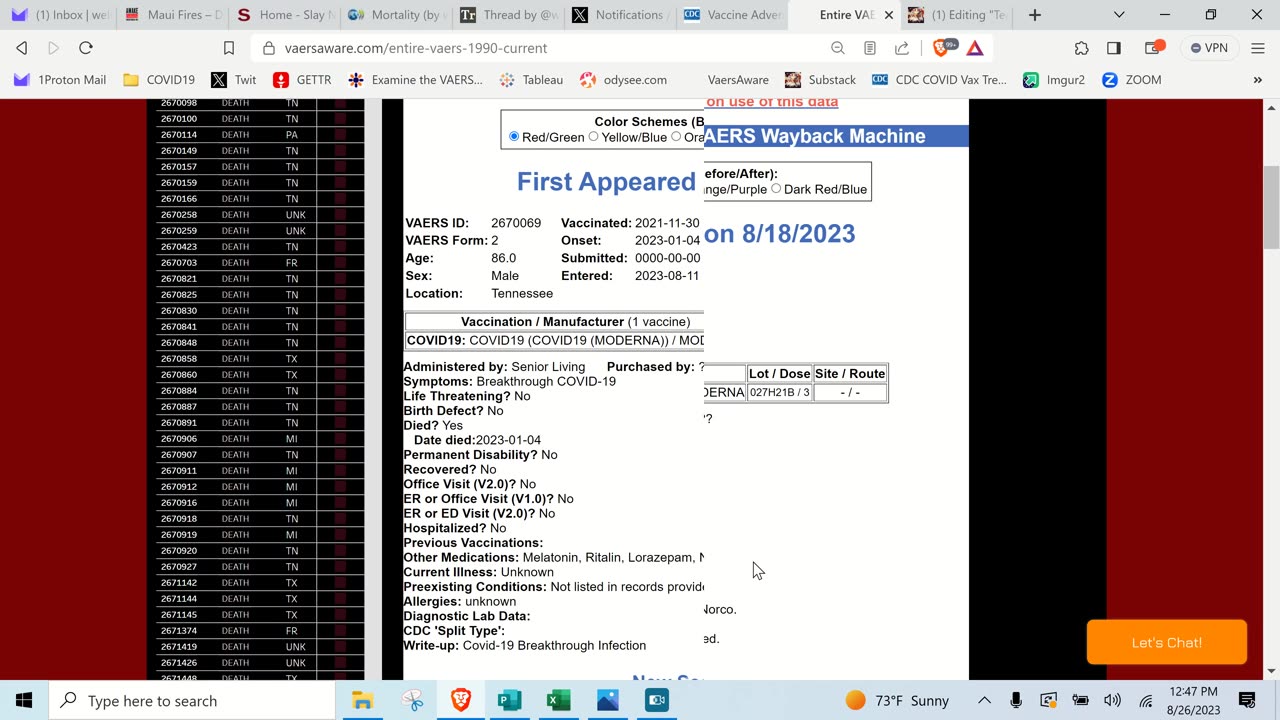Open the VaersAware bookmark
The image size is (1280, 720).
tap(738, 80)
